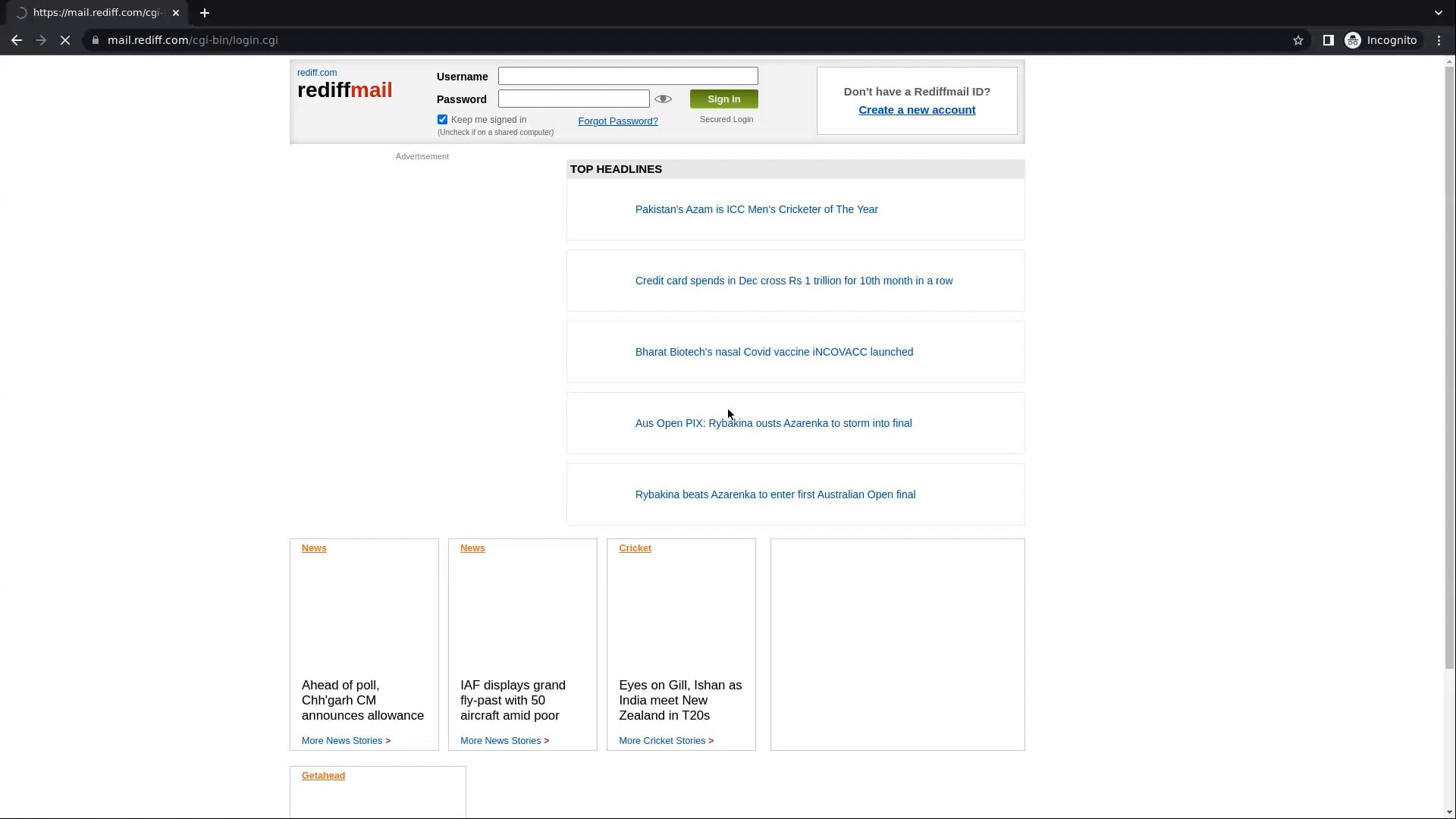Viewport: 1456px width, 819px height.
Task: Close the rediffmail tab
Action: pyautogui.click(x=176, y=13)
